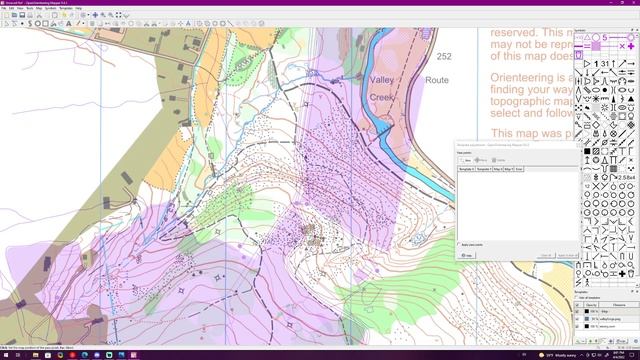This screenshot has height=360, width=640.
Task: Click the Clear all button
Action: (546, 256)
